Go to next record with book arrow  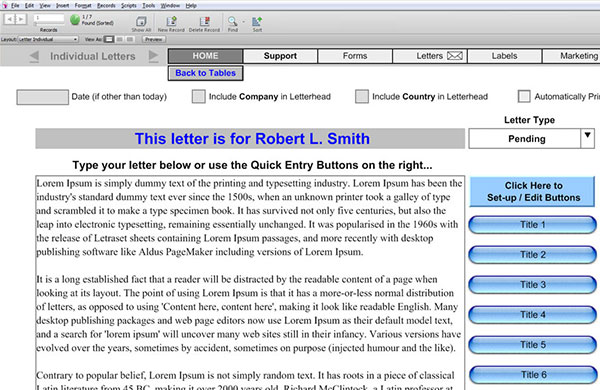click(x=21, y=19)
